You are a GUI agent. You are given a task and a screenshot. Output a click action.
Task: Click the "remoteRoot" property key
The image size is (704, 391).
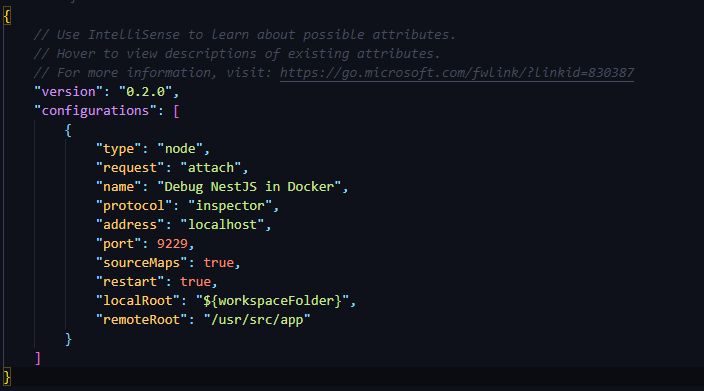point(141,319)
